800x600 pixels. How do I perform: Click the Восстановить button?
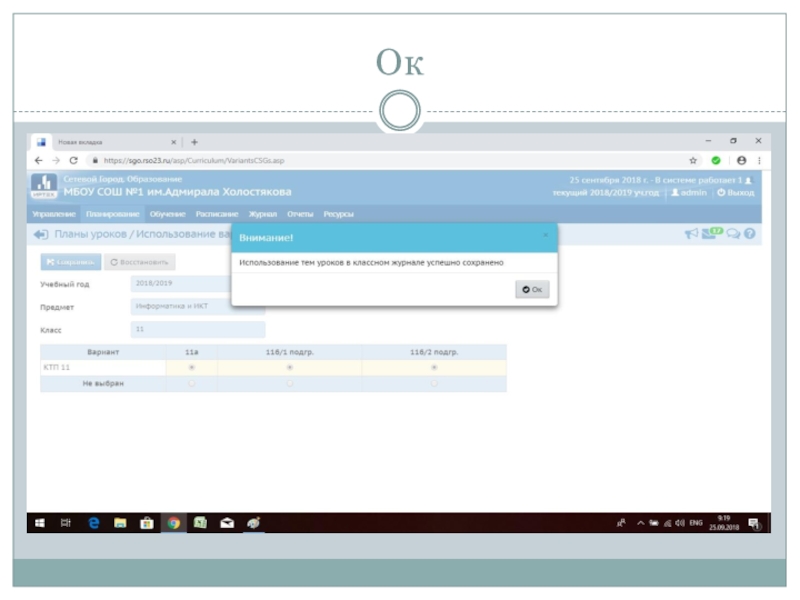click(140, 262)
